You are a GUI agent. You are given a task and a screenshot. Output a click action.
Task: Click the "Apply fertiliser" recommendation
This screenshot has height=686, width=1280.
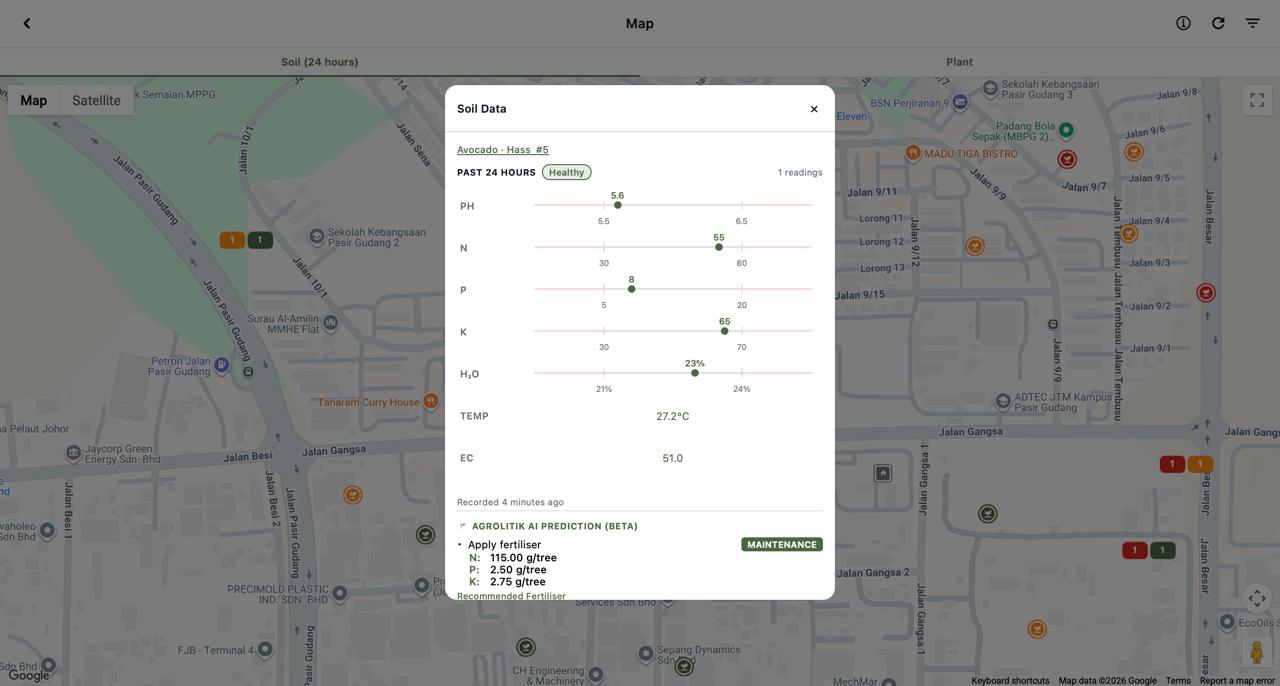(504, 545)
